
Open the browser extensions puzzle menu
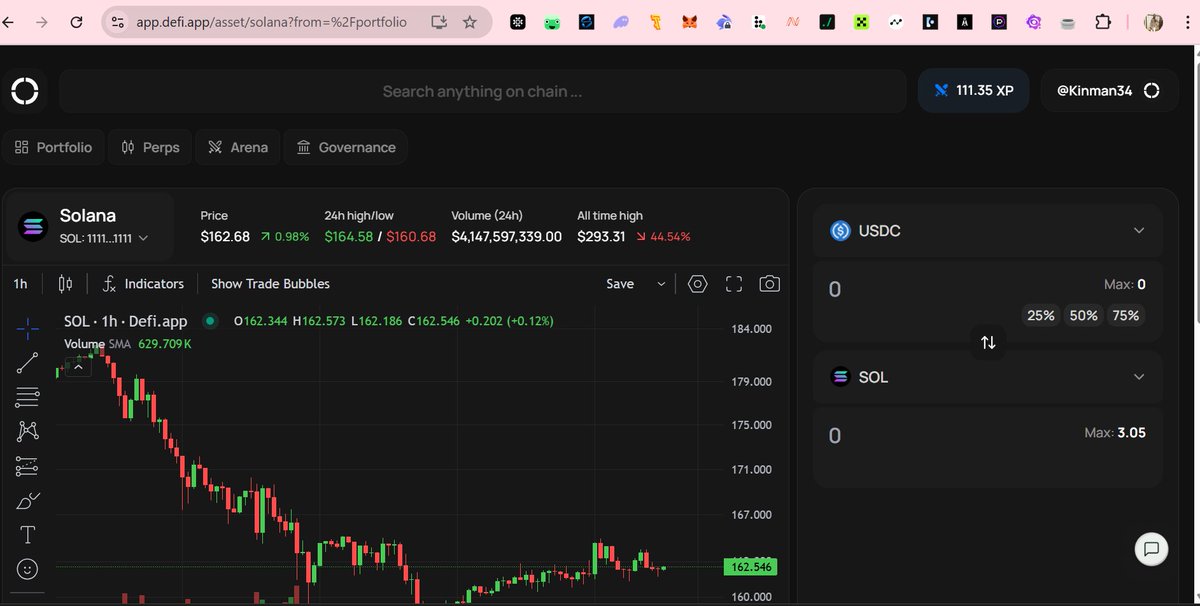coord(1103,22)
